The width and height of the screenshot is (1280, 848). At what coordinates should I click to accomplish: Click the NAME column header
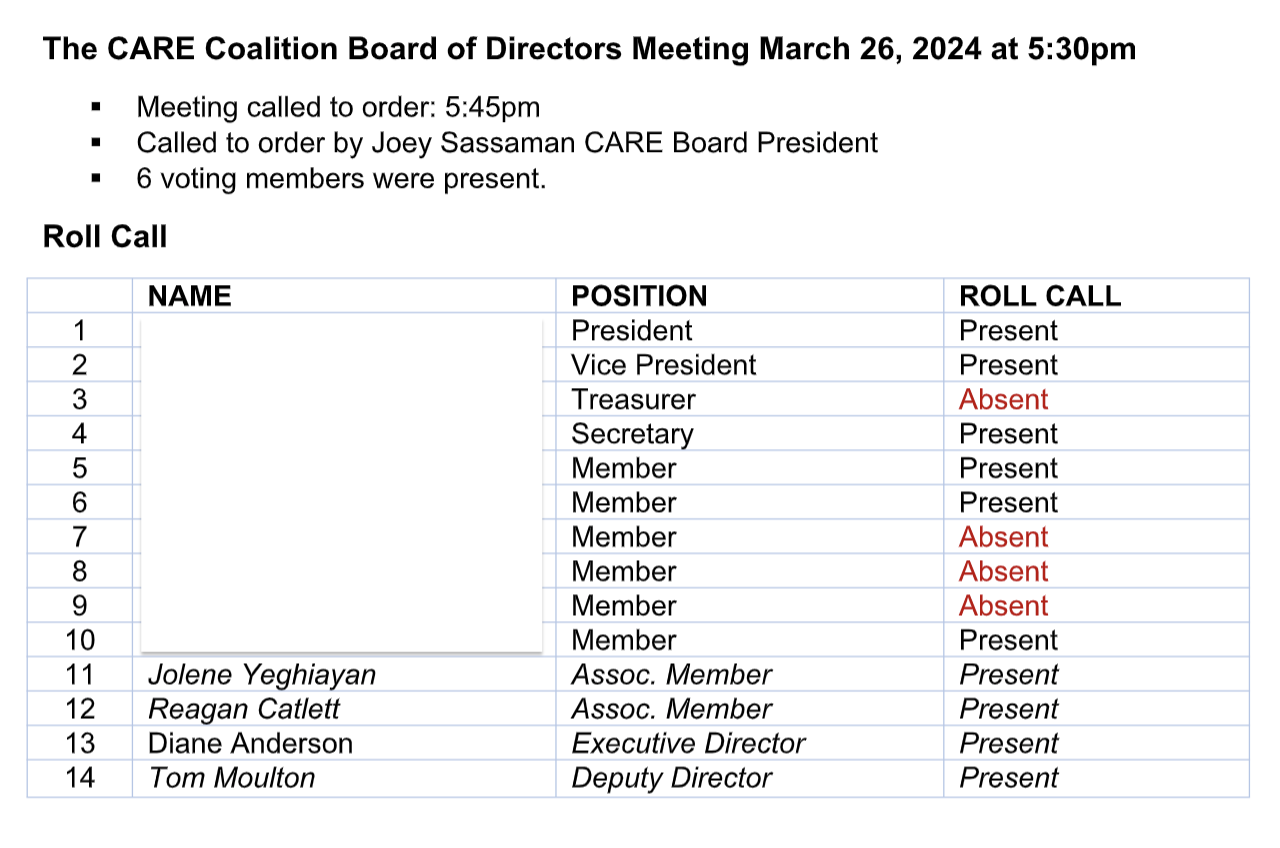click(x=189, y=296)
